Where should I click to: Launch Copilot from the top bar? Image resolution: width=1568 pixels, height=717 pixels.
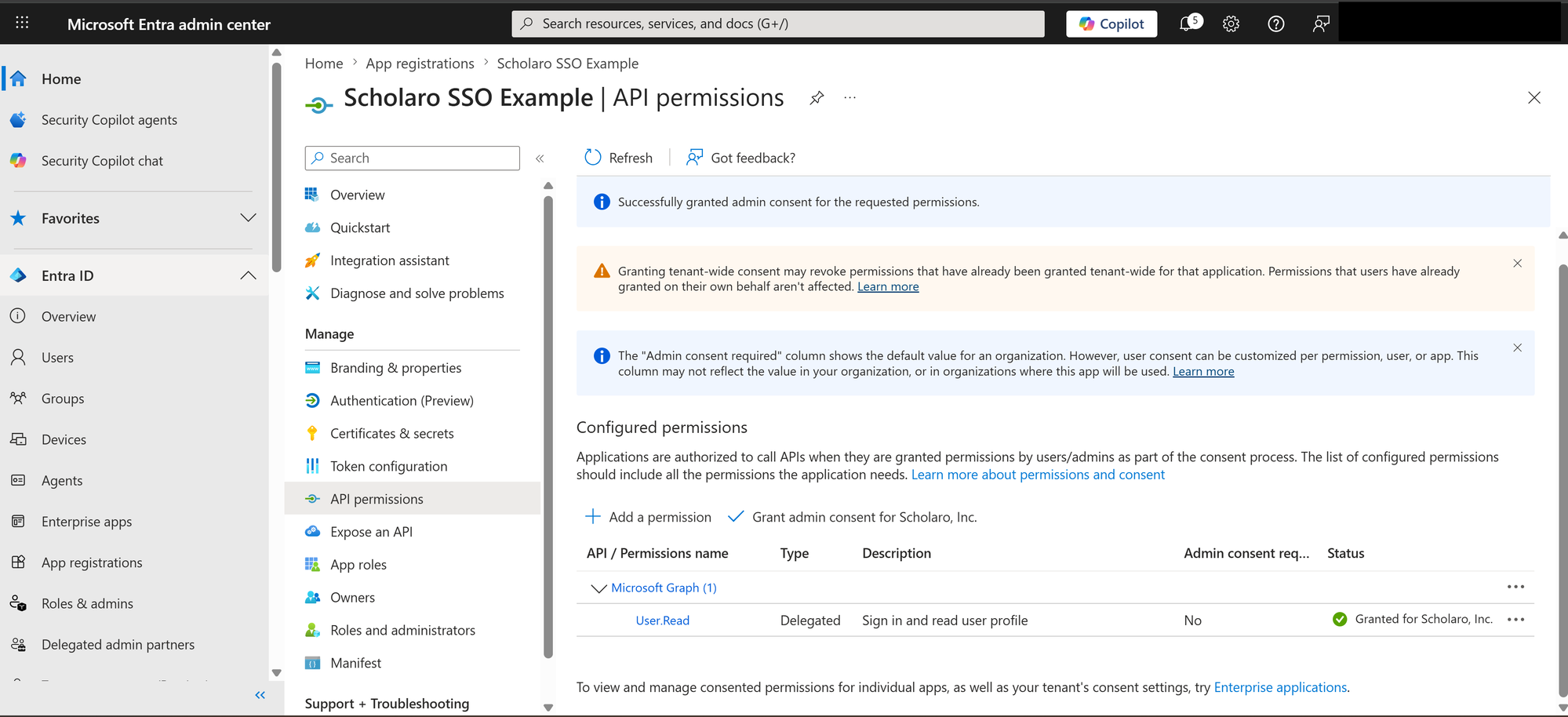coord(1111,24)
